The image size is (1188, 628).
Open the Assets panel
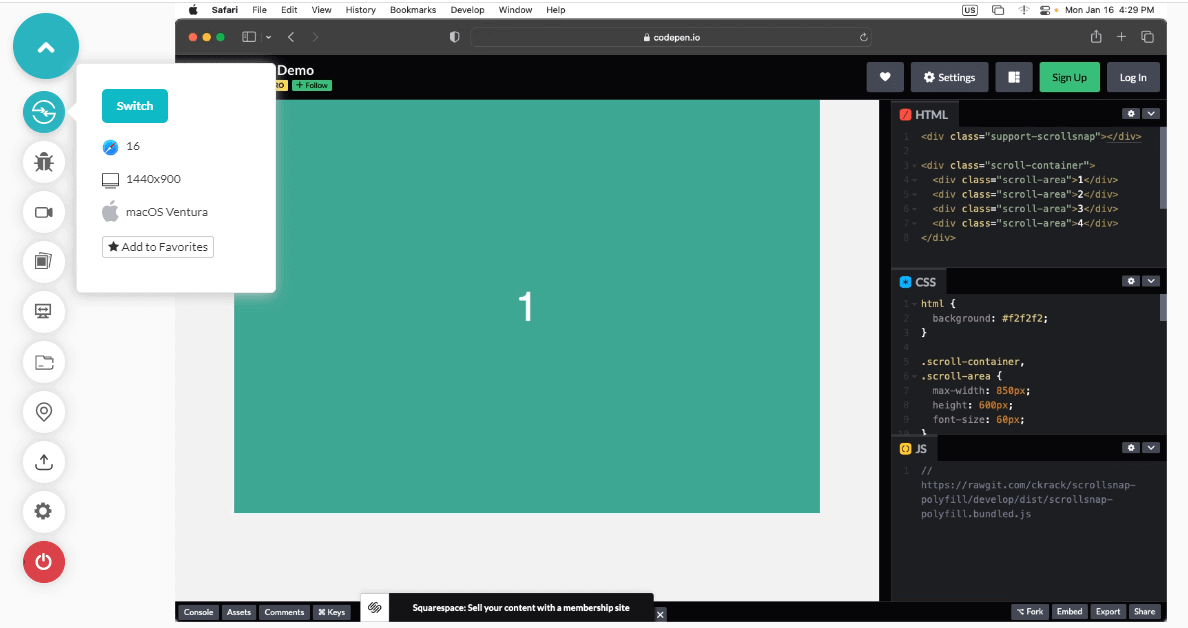tap(239, 612)
